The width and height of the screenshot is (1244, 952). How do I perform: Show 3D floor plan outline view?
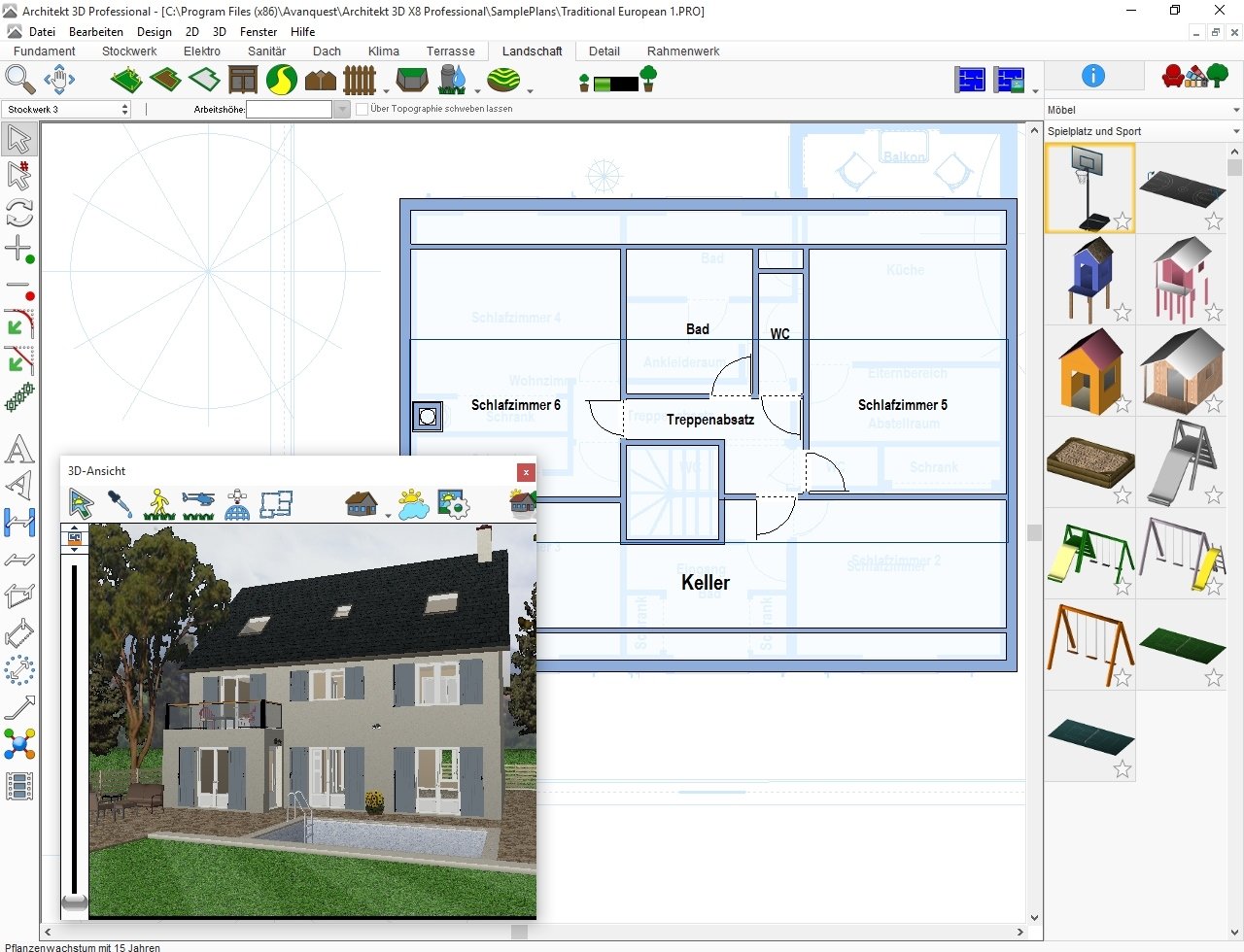pos(276,503)
